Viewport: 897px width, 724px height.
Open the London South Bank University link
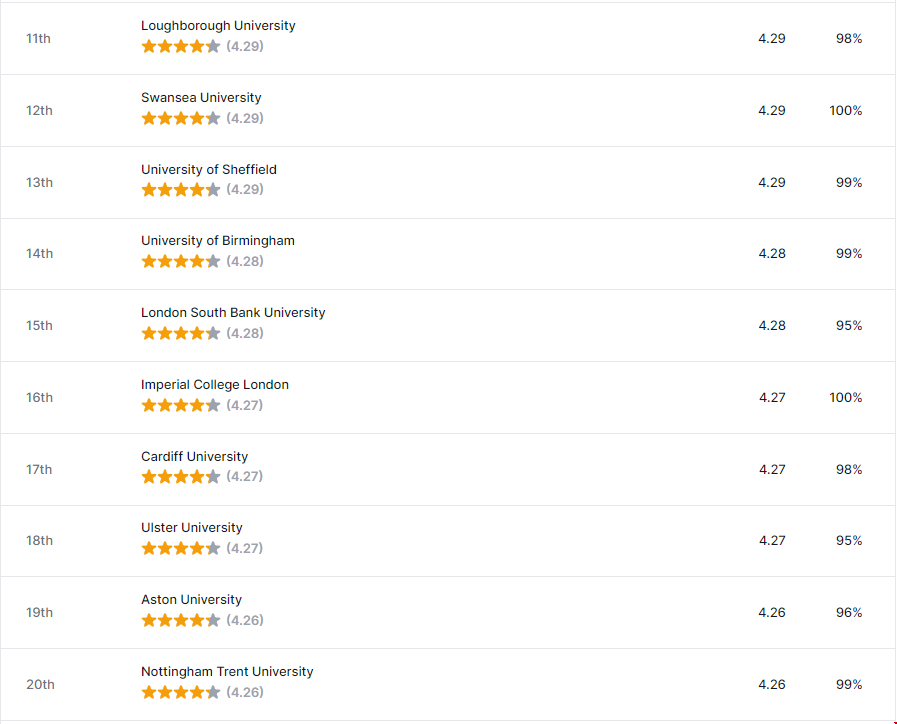click(x=233, y=313)
